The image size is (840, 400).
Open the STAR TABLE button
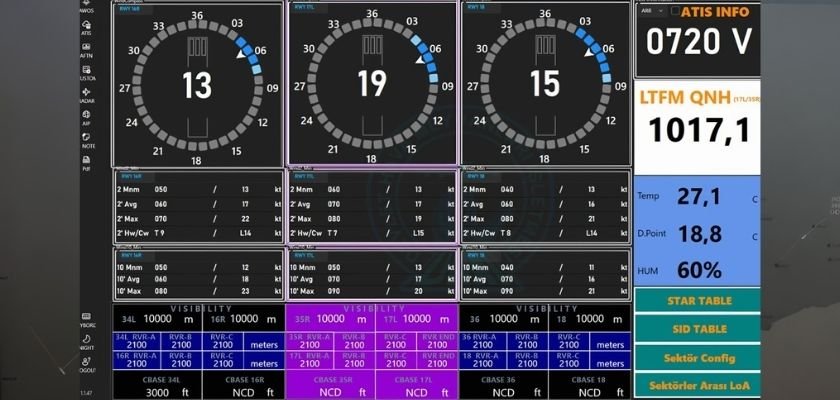click(x=696, y=300)
